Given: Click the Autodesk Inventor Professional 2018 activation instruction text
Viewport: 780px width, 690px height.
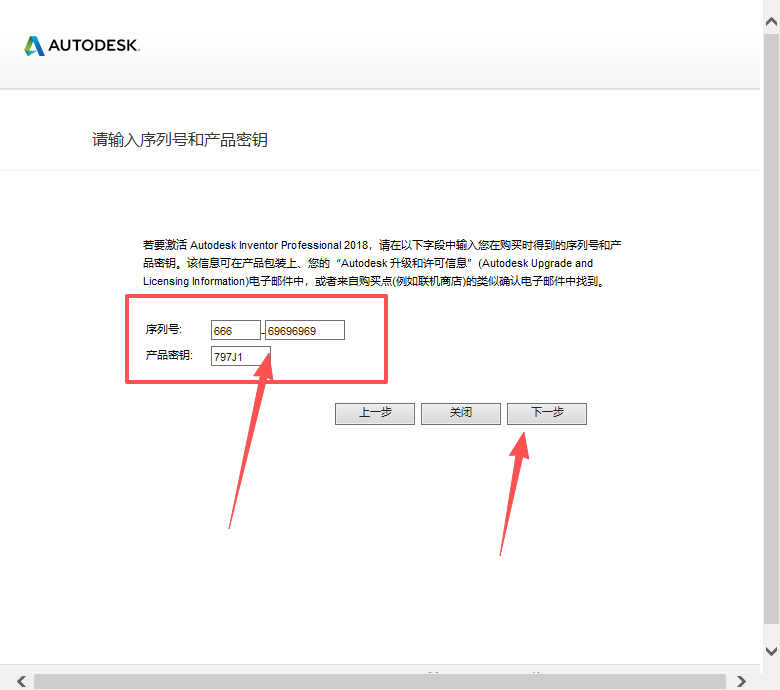Looking at the screenshot, I should point(382,263).
